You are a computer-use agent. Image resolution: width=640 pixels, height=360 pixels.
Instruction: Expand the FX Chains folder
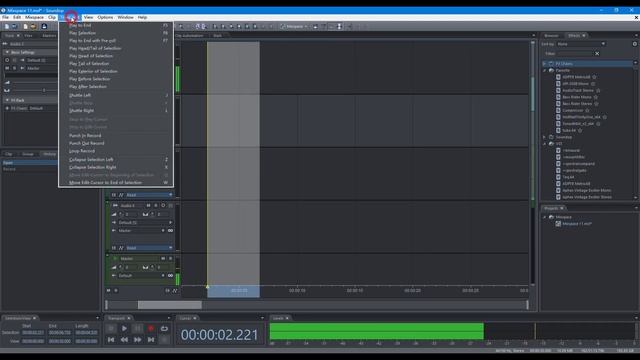click(544, 64)
